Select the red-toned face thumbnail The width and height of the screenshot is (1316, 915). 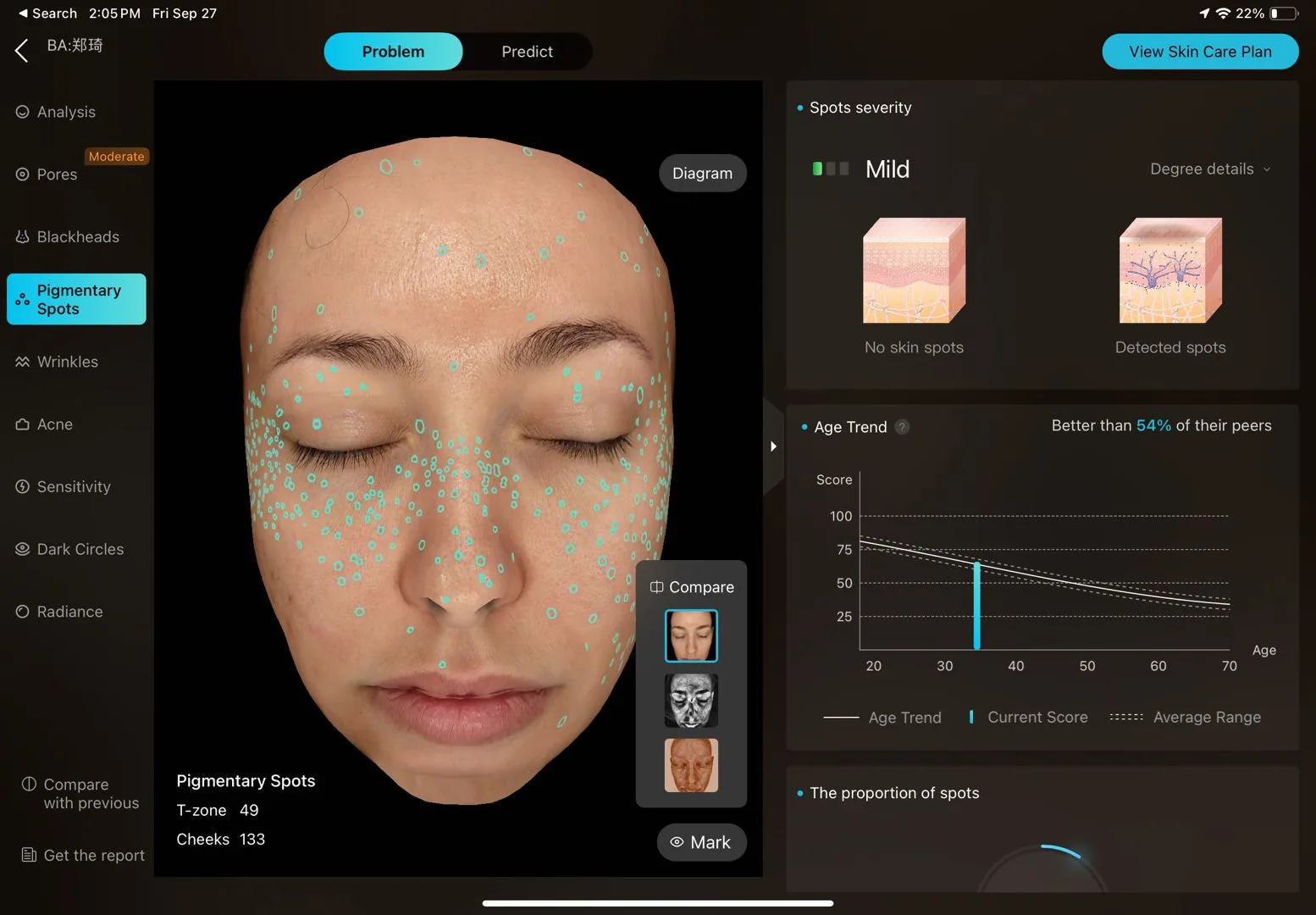tap(691, 765)
